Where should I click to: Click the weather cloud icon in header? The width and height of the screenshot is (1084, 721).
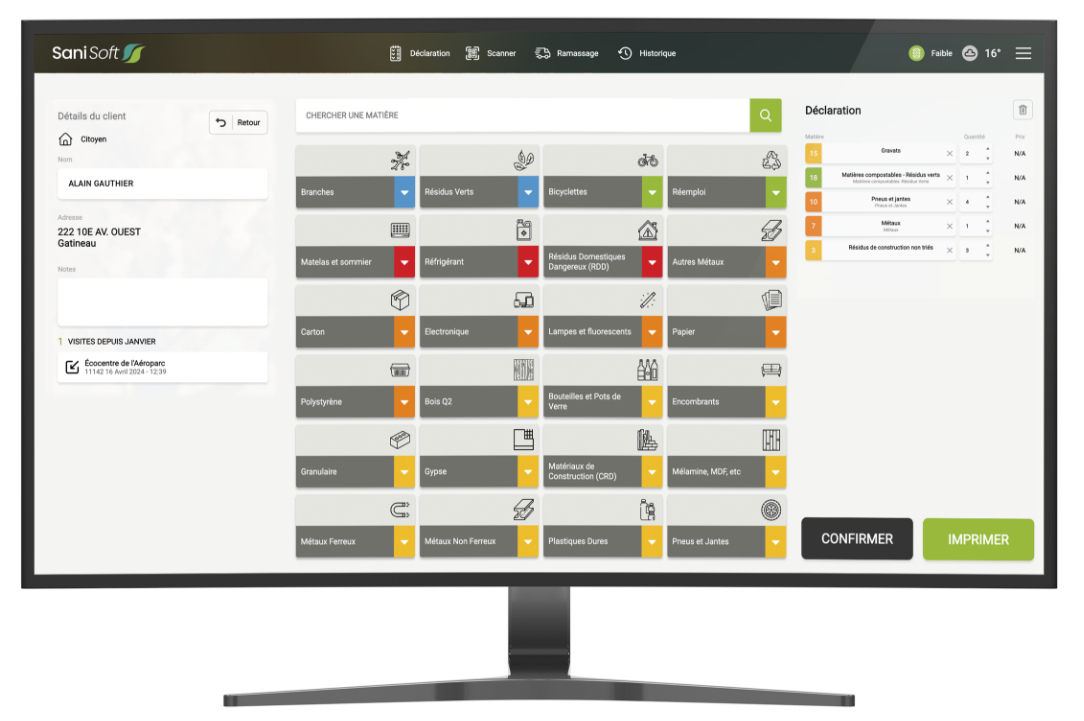click(969, 53)
